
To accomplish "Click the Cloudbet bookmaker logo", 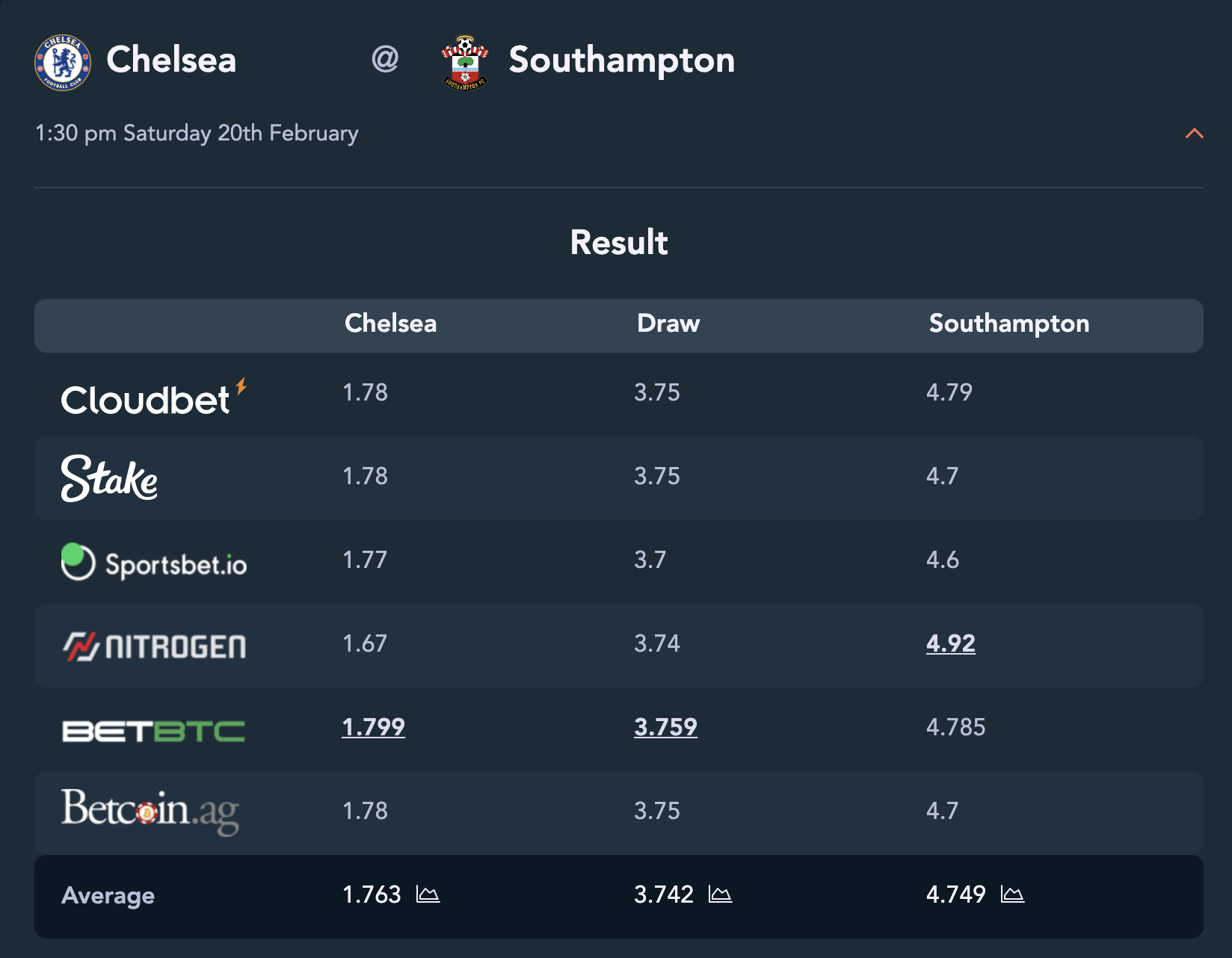I will pyautogui.click(x=154, y=397).
